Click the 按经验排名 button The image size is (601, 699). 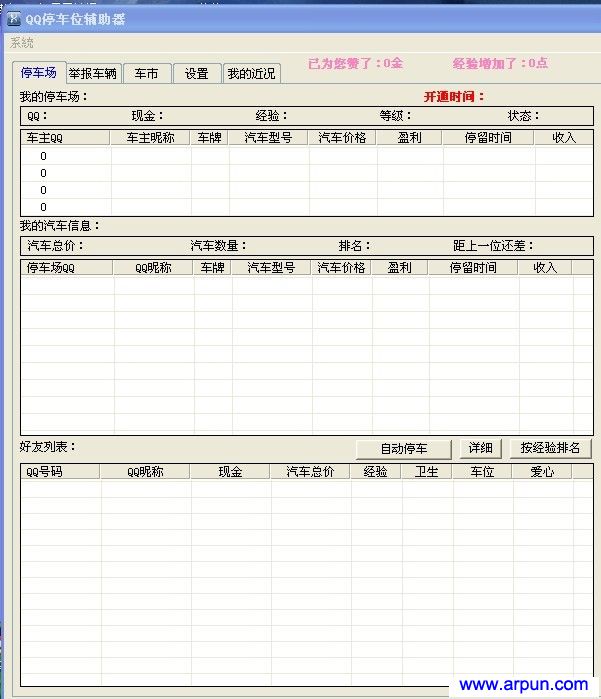click(551, 448)
